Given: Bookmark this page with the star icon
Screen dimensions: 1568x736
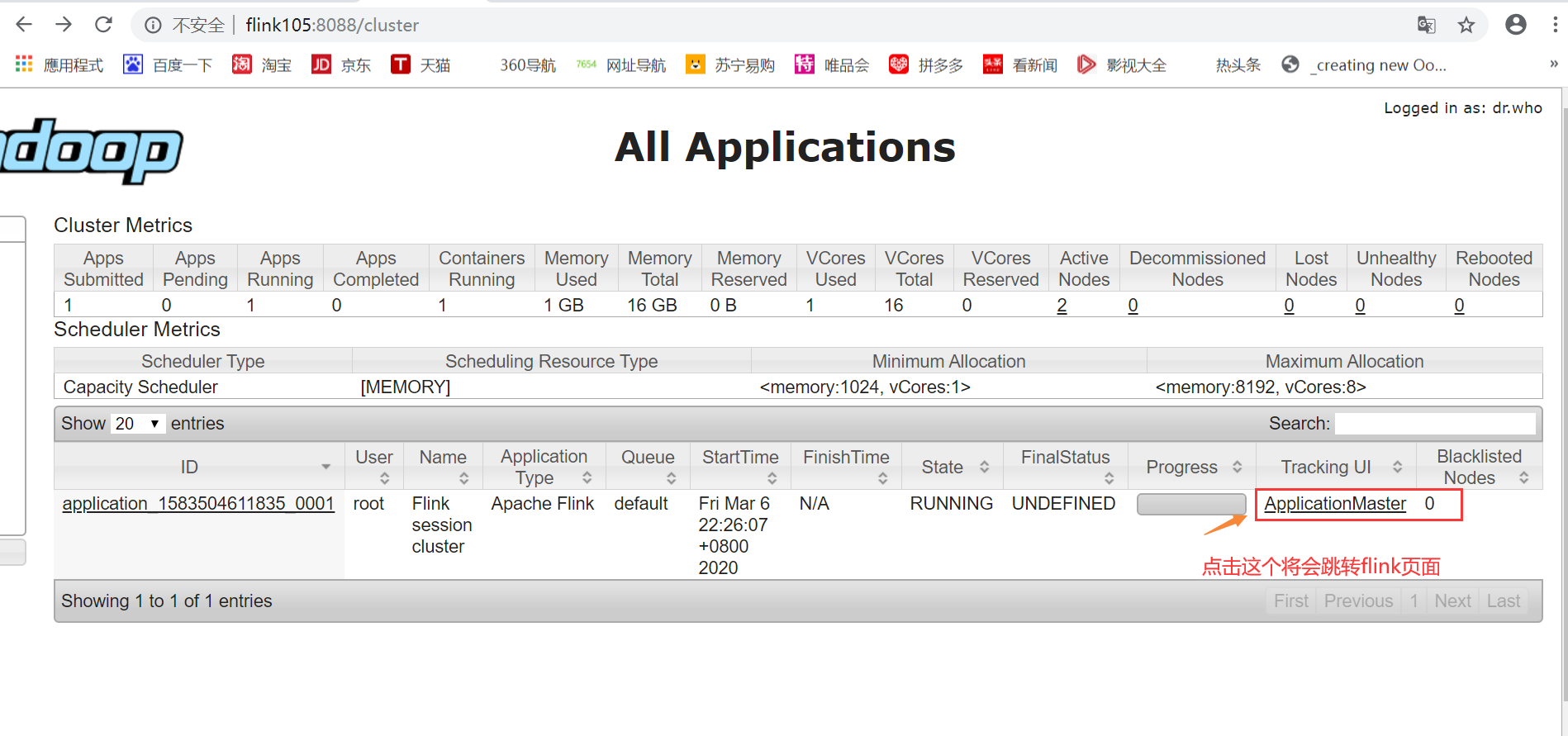Looking at the screenshot, I should click(1466, 25).
